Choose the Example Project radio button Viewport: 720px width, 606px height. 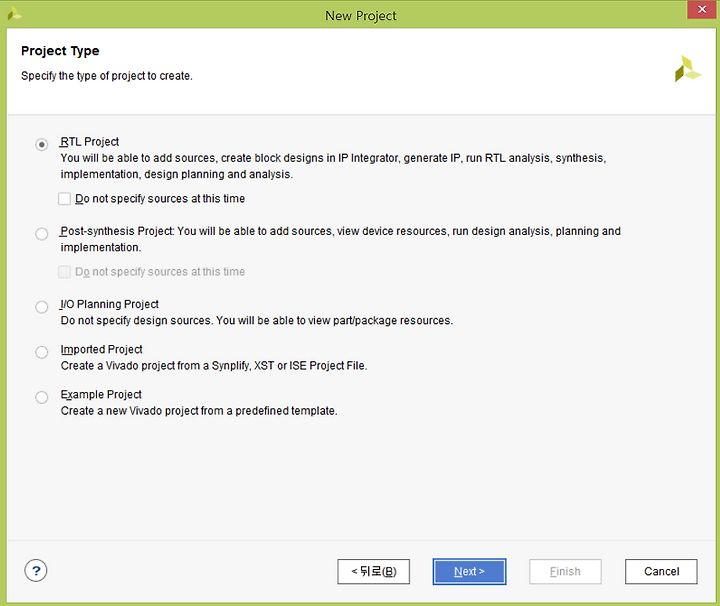coord(42,397)
